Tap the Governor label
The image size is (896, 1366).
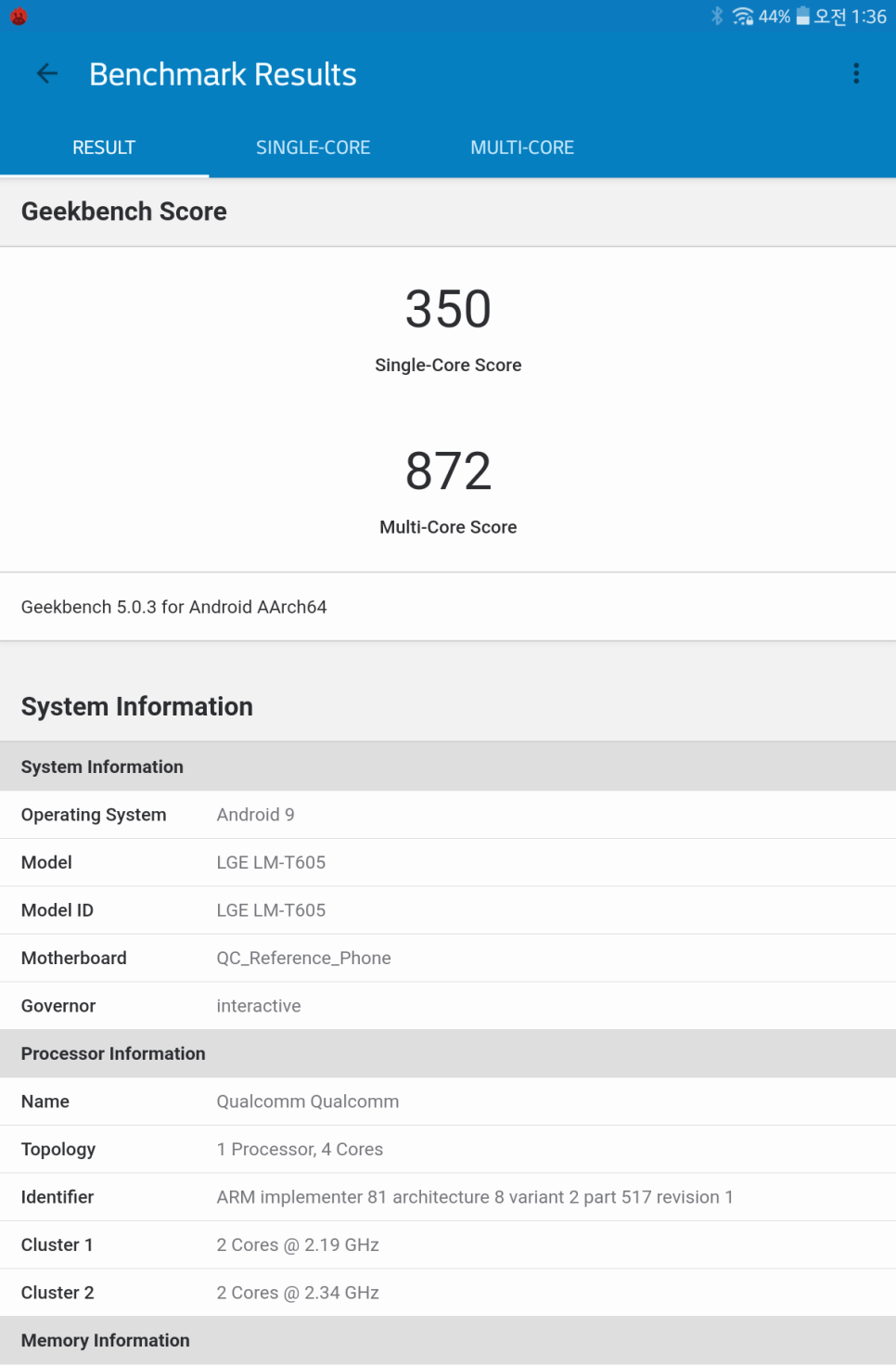[x=58, y=1006]
